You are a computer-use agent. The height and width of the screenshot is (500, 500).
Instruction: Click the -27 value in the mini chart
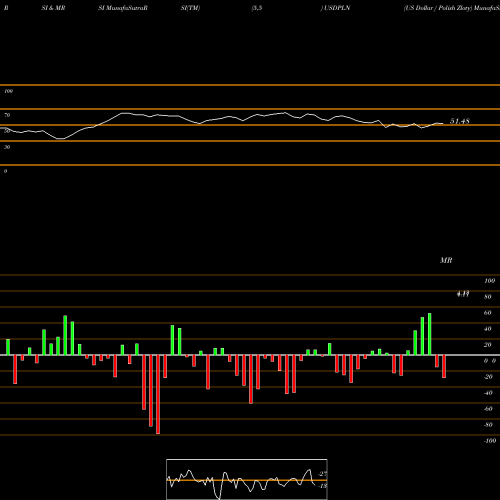click(x=323, y=474)
